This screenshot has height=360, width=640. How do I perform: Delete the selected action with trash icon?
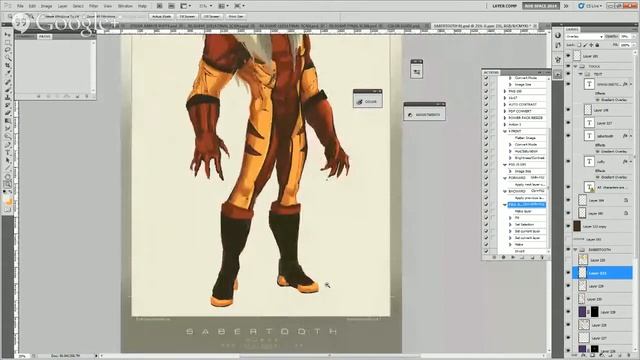(542, 257)
